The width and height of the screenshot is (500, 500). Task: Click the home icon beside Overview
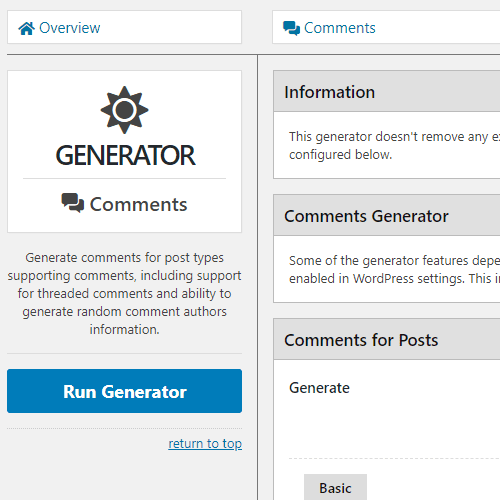(x=26, y=28)
